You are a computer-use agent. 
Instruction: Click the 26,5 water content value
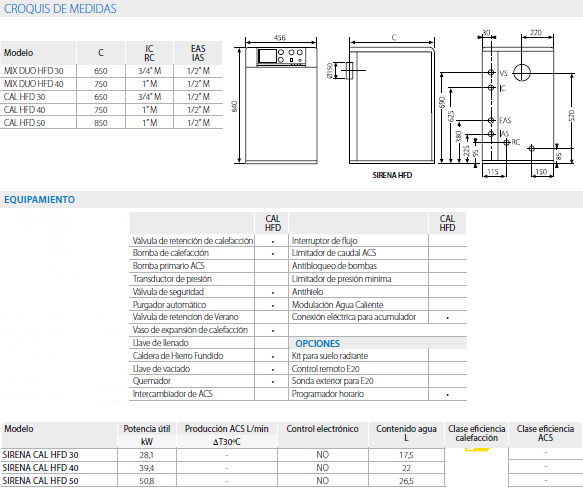coord(406,481)
